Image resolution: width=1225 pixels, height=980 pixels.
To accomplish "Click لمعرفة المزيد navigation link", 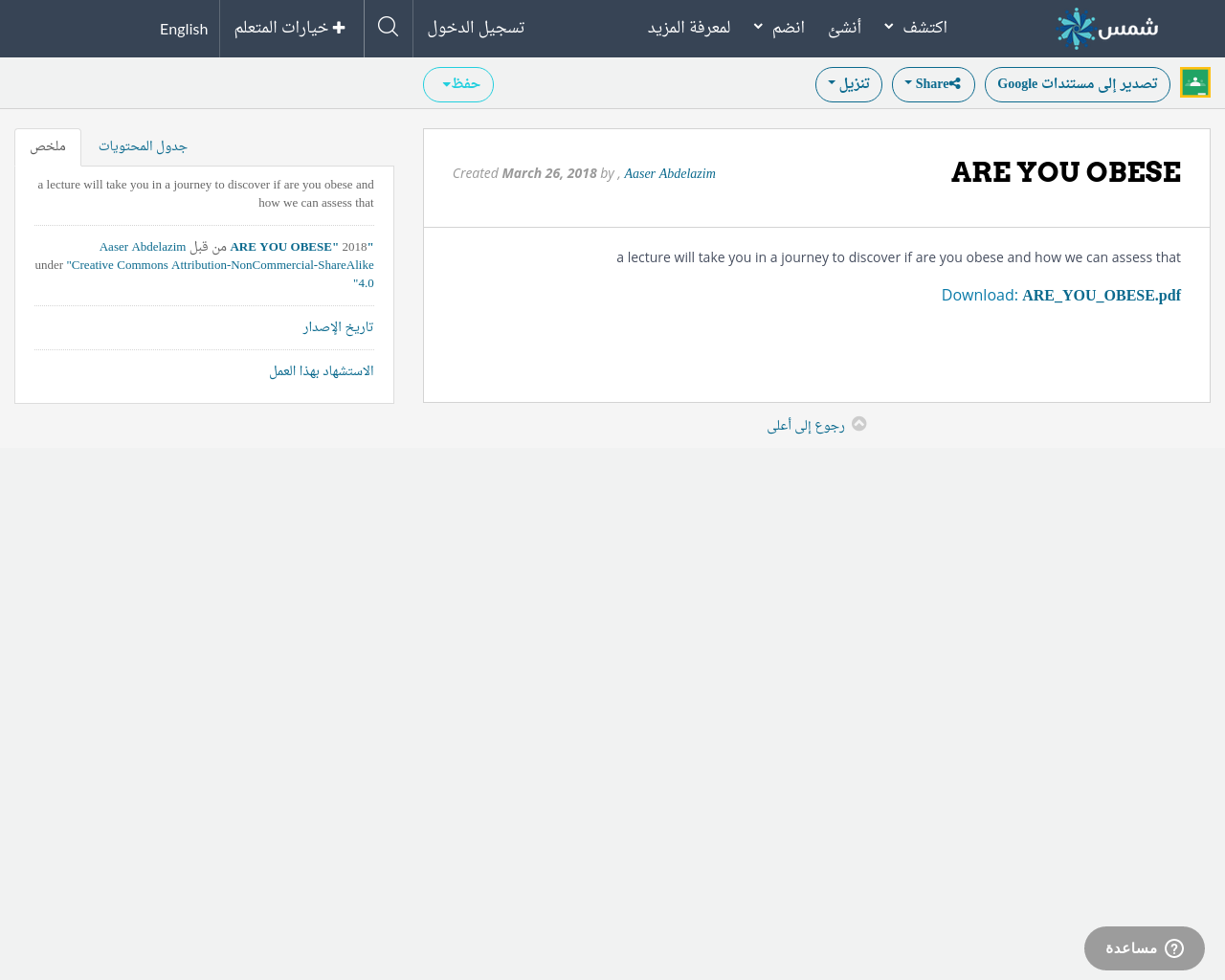I will click(x=689, y=28).
